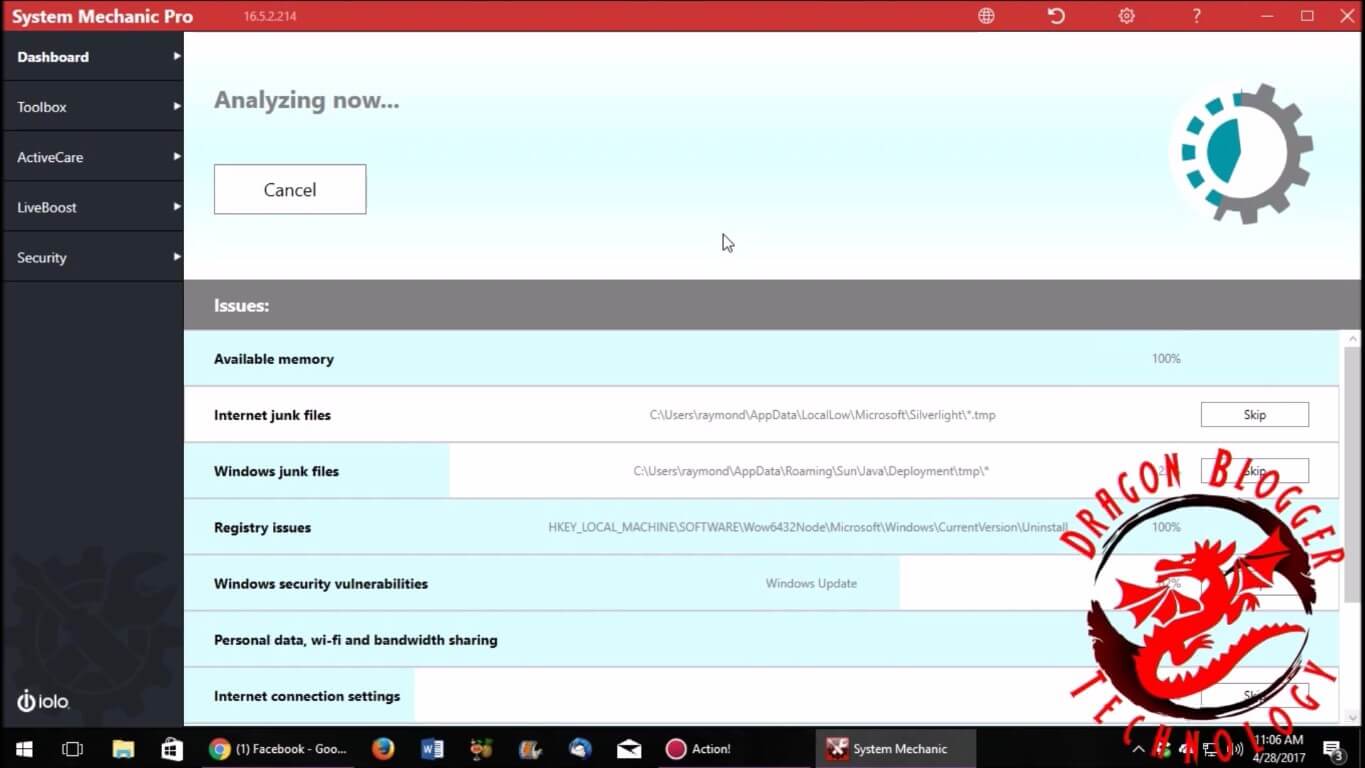Open Firefox from the taskbar
Image resolution: width=1365 pixels, height=768 pixels.
[383, 748]
